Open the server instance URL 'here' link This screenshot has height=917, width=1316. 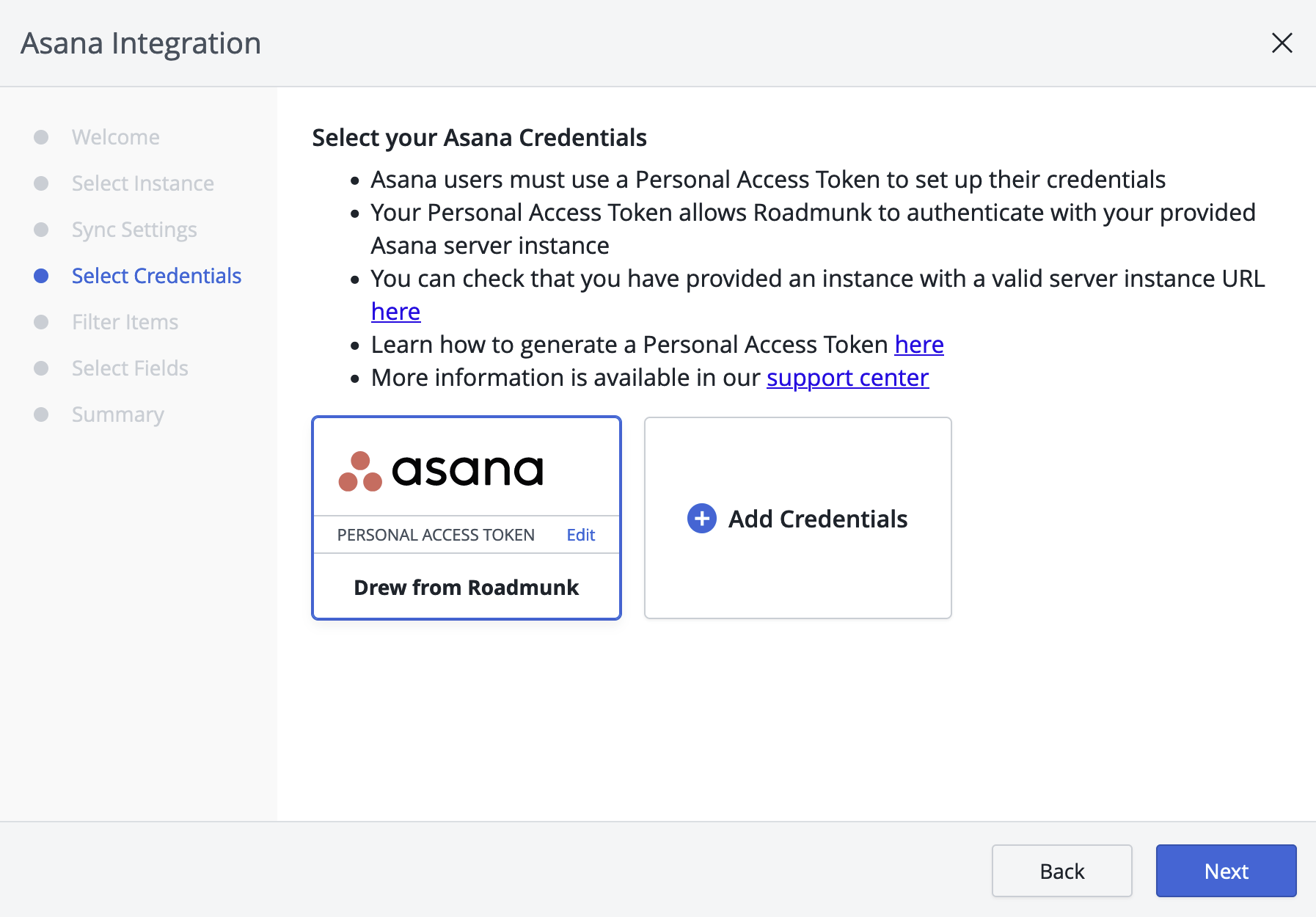[x=395, y=312]
